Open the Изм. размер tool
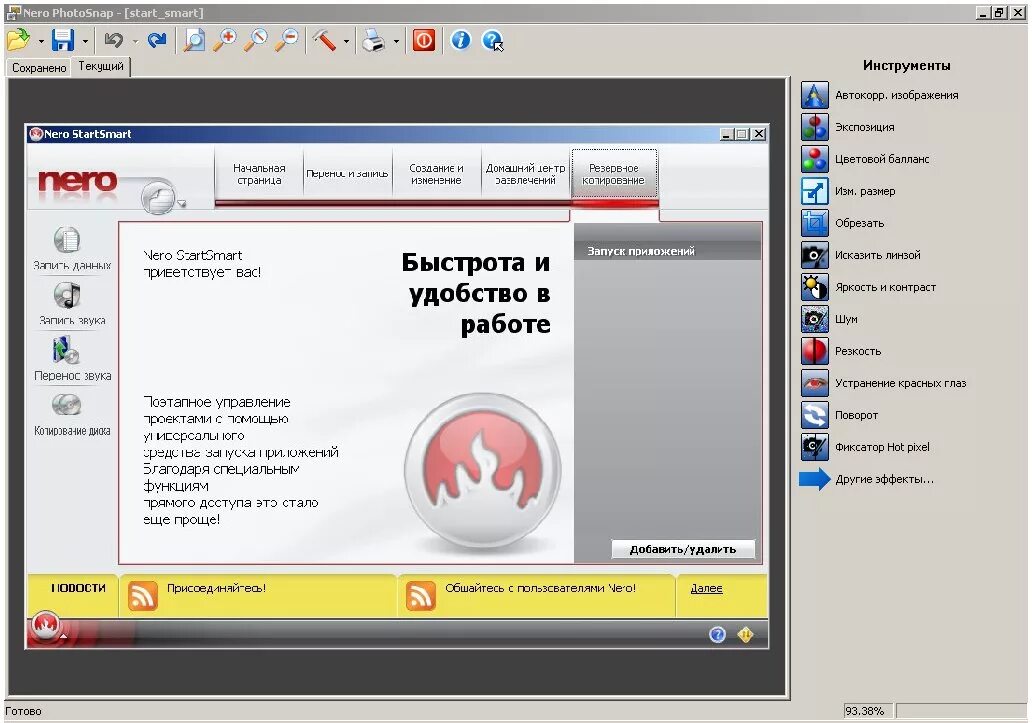Screen dimensions: 1032x723 pyautogui.click(x=848, y=191)
